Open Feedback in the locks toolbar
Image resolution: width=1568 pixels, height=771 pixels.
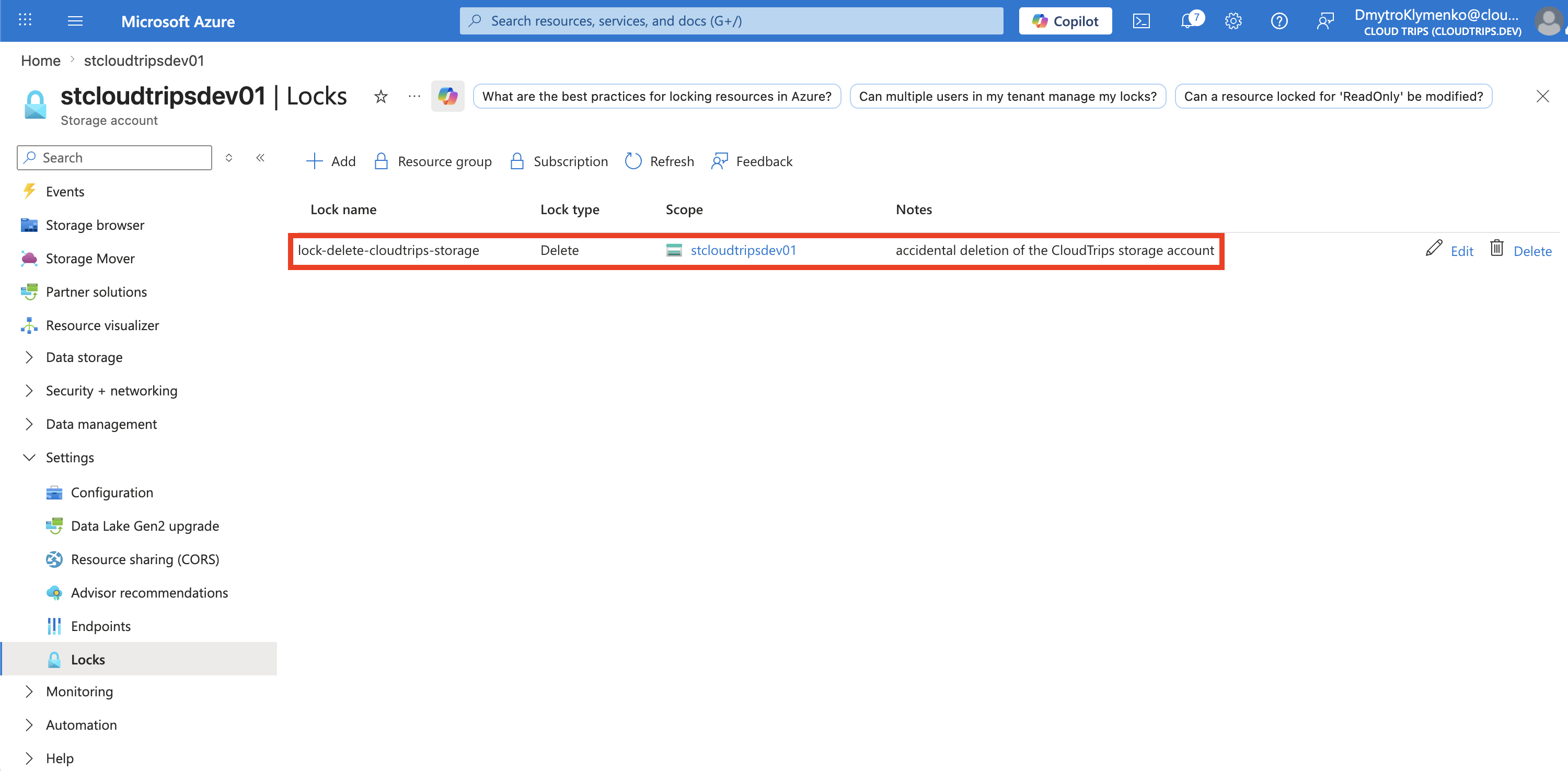[752, 161]
